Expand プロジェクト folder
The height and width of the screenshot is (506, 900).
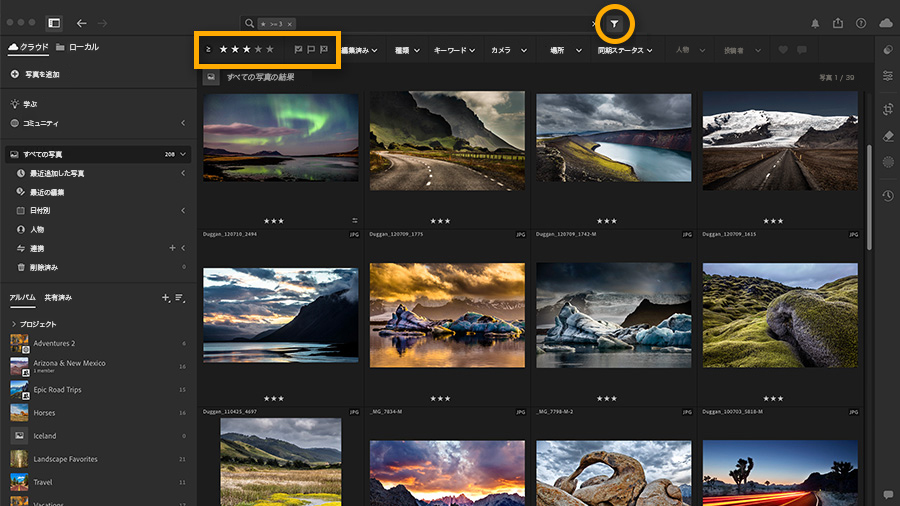pyautogui.click(x=13, y=324)
